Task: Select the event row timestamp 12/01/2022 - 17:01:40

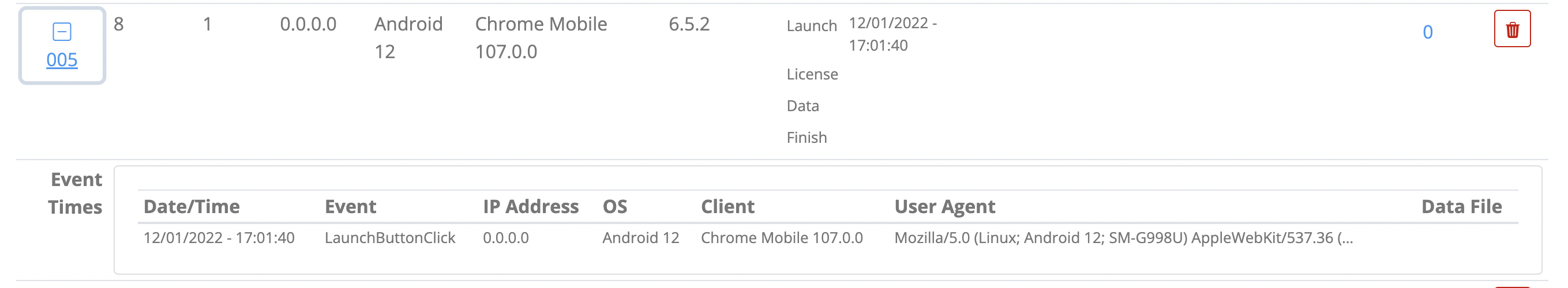Action: [219, 237]
